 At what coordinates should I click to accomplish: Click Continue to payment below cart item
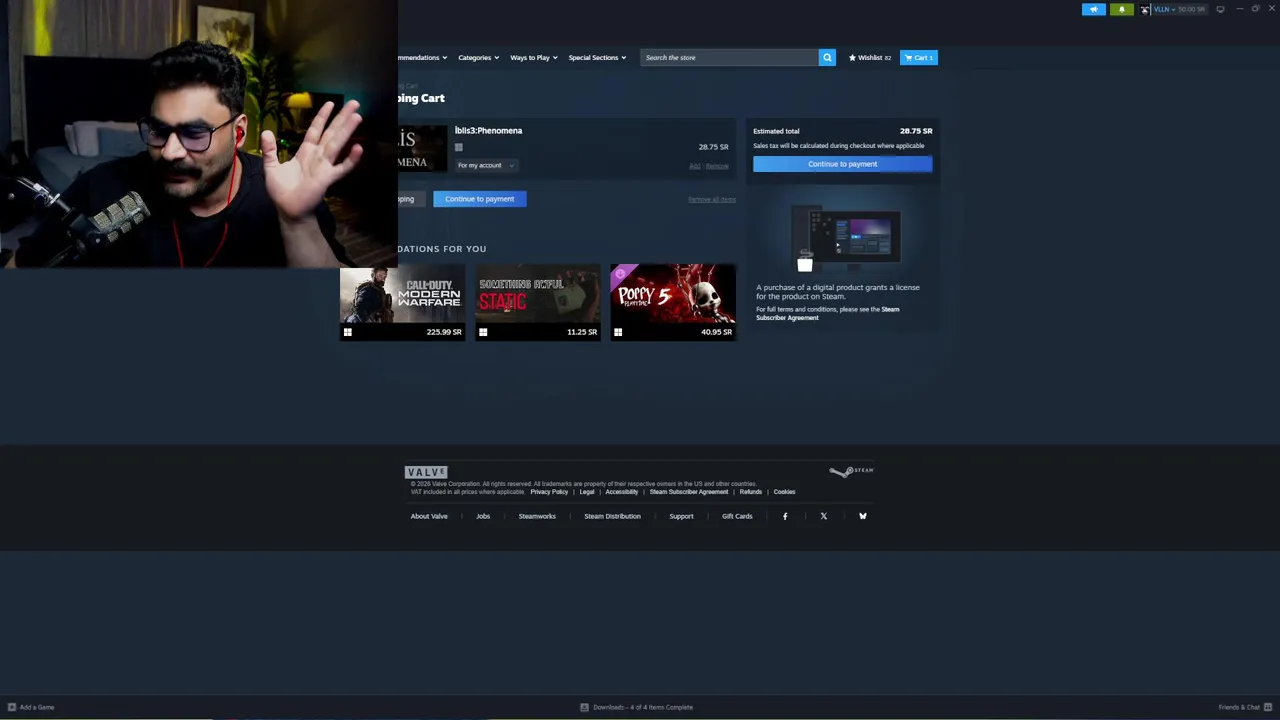(479, 199)
